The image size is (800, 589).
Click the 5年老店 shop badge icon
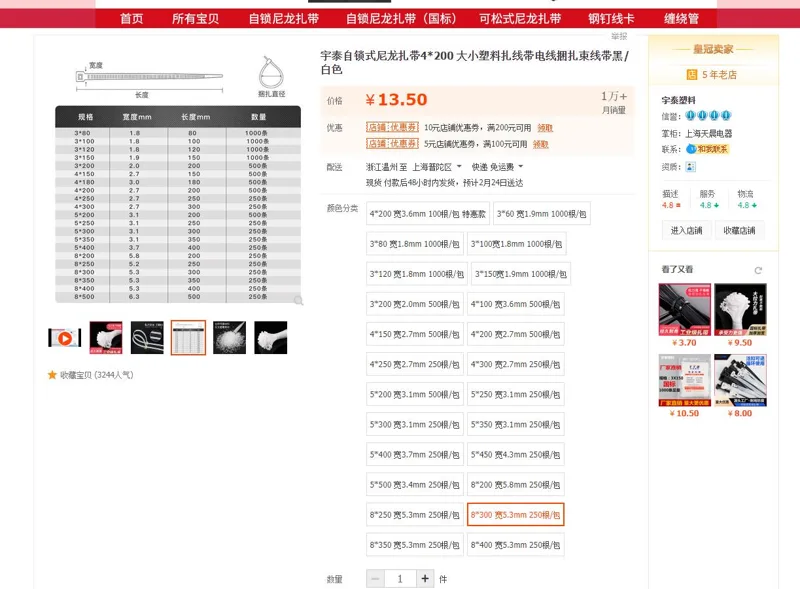pyautogui.click(x=691, y=75)
